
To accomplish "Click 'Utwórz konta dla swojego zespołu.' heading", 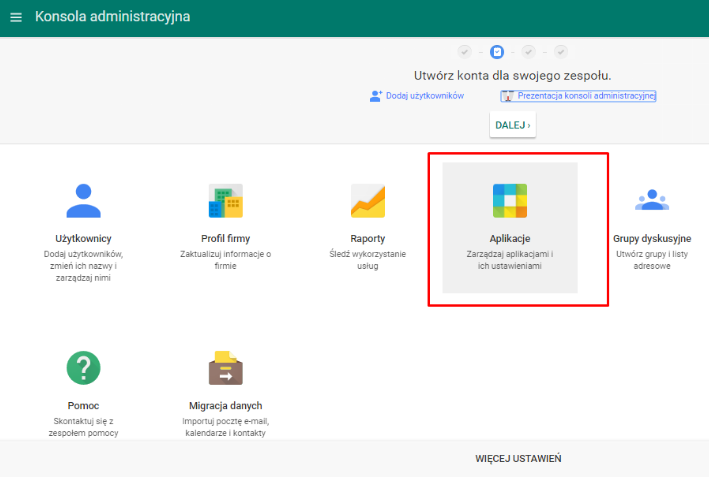I will 512,76.
